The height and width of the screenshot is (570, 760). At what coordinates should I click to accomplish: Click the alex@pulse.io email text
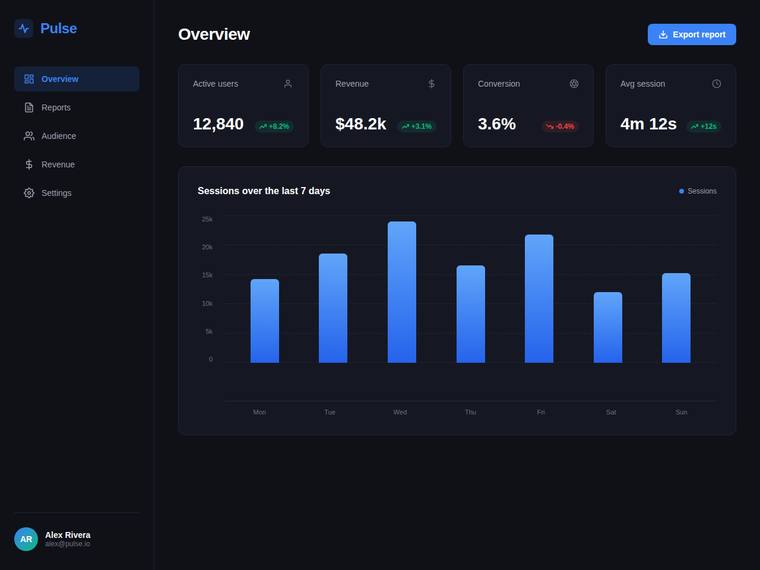tap(68, 544)
